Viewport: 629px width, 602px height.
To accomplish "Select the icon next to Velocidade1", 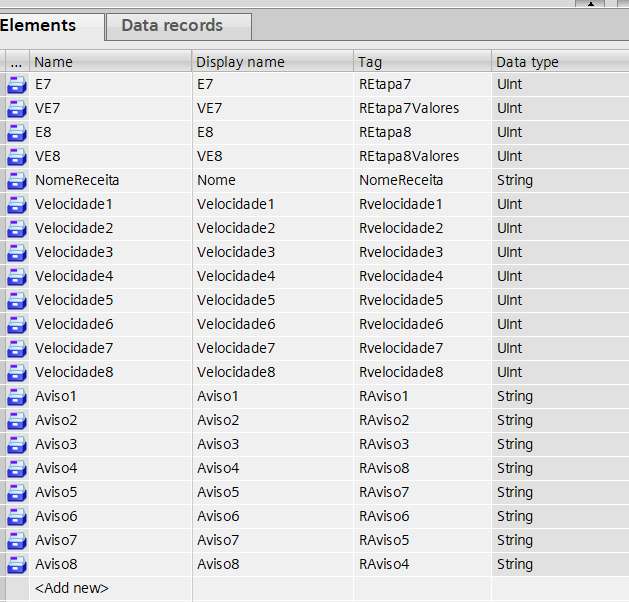I will [x=16, y=205].
